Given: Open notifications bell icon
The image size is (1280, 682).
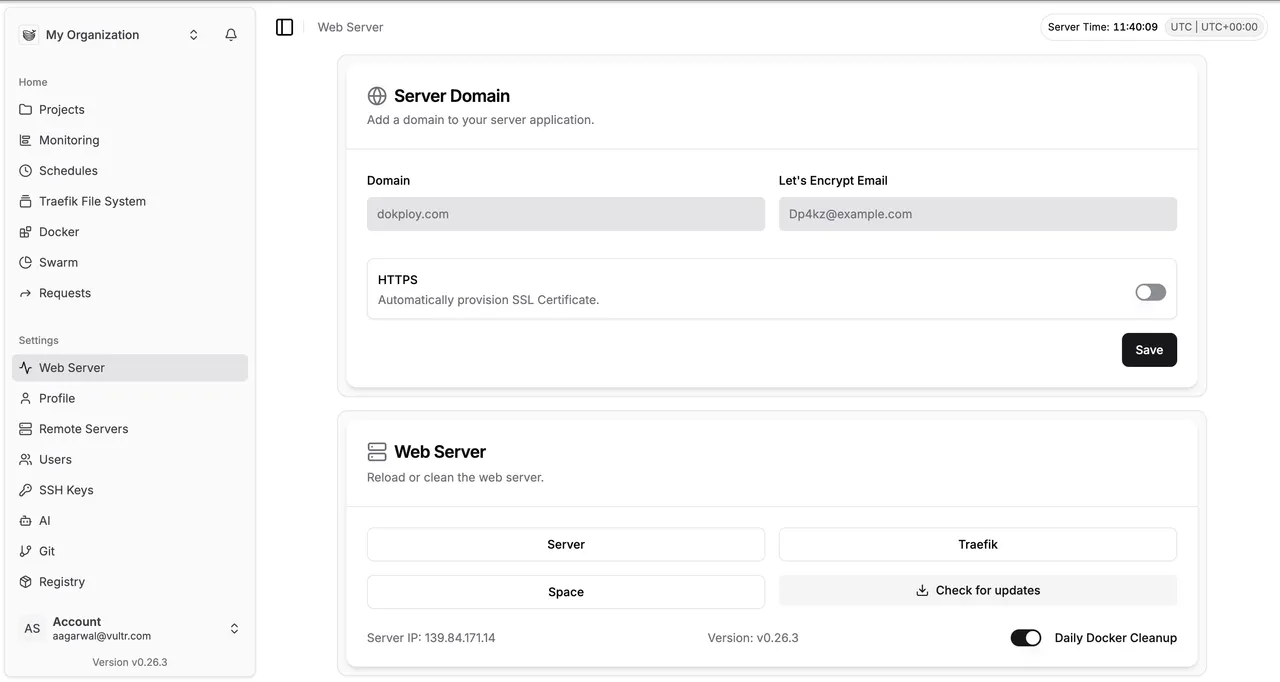Looking at the screenshot, I should point(231,35).
